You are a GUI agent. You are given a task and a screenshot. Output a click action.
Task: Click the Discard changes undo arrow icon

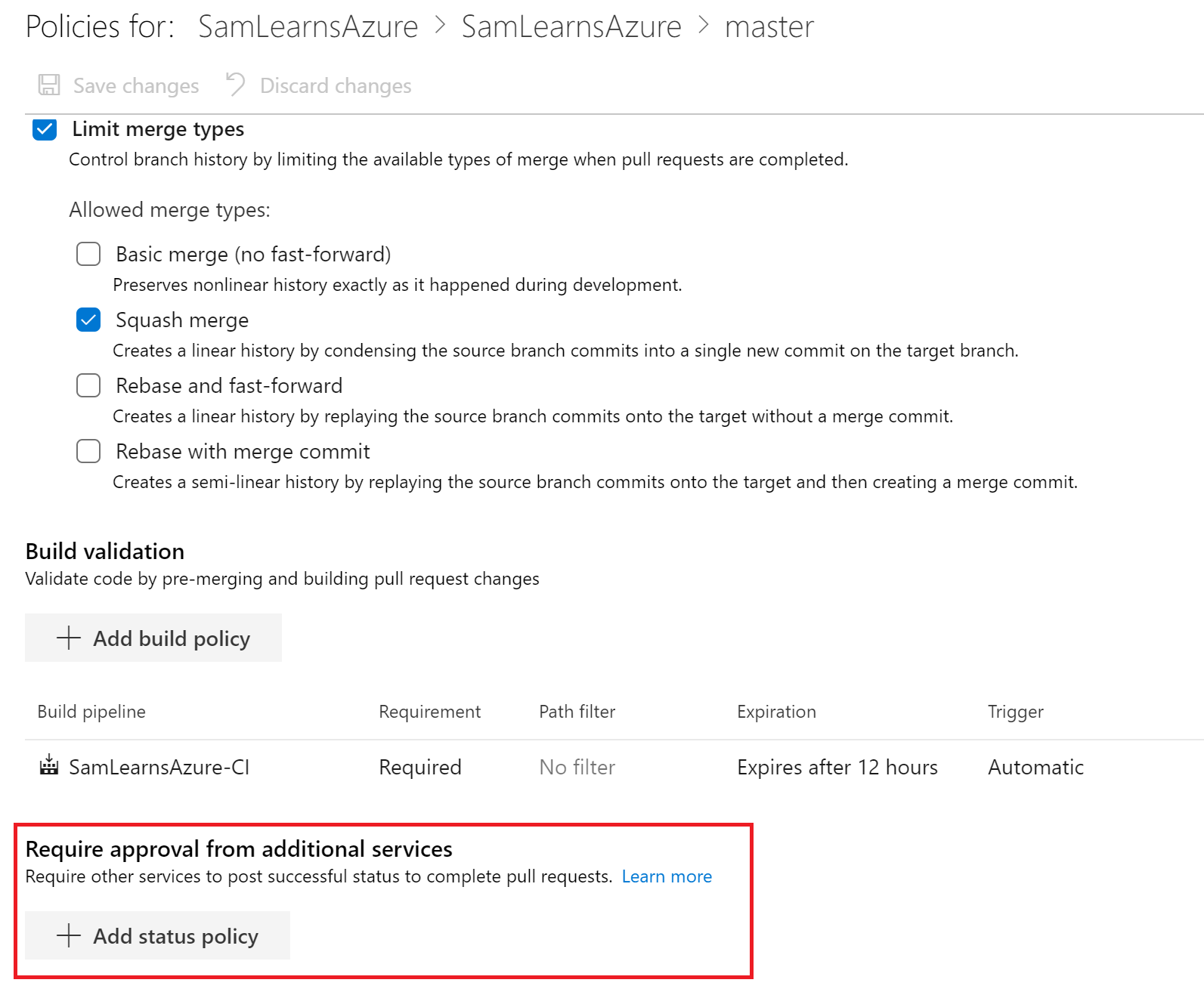(235, 84)
